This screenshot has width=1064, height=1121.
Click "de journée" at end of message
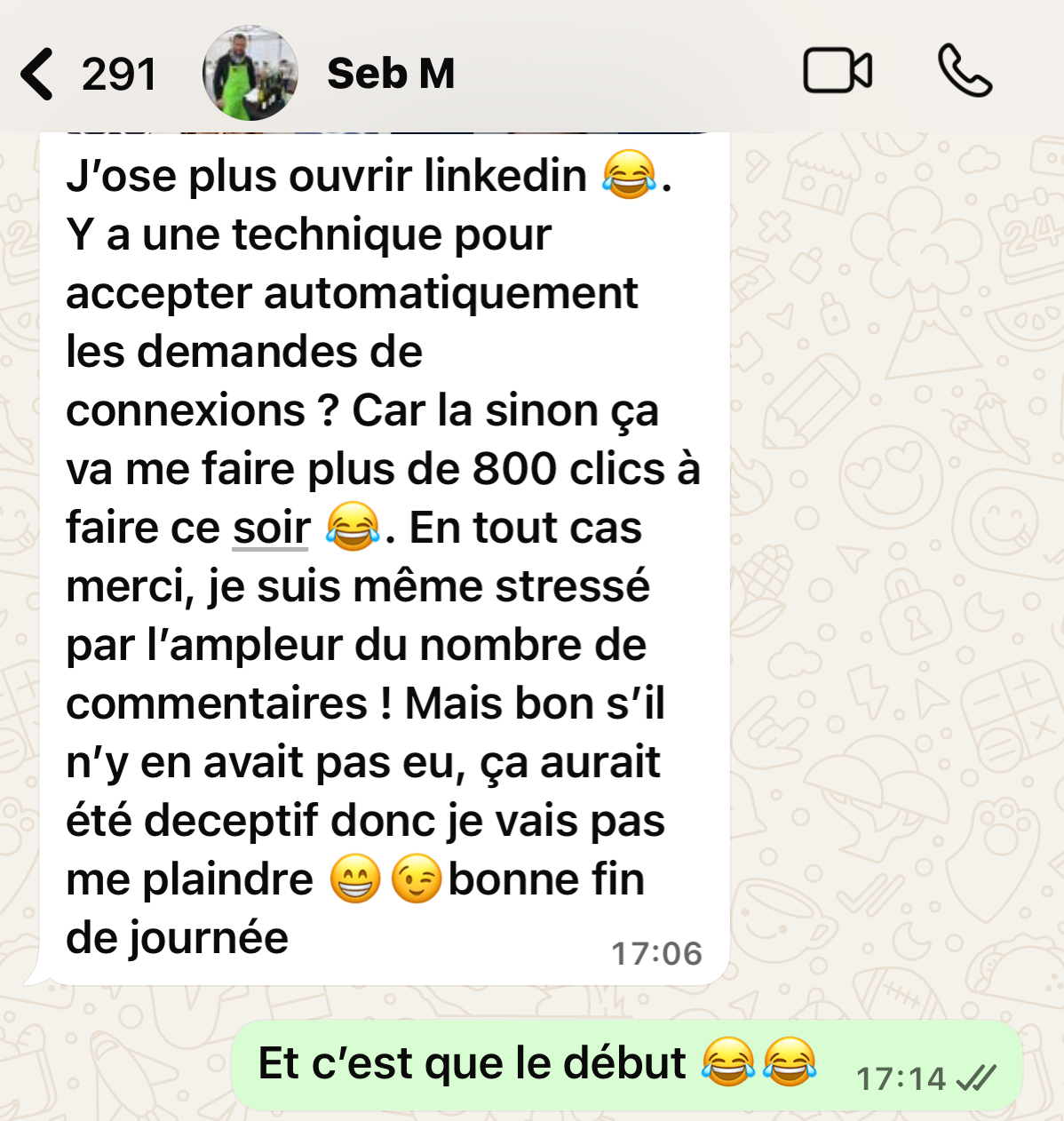(x=178, y=939)
